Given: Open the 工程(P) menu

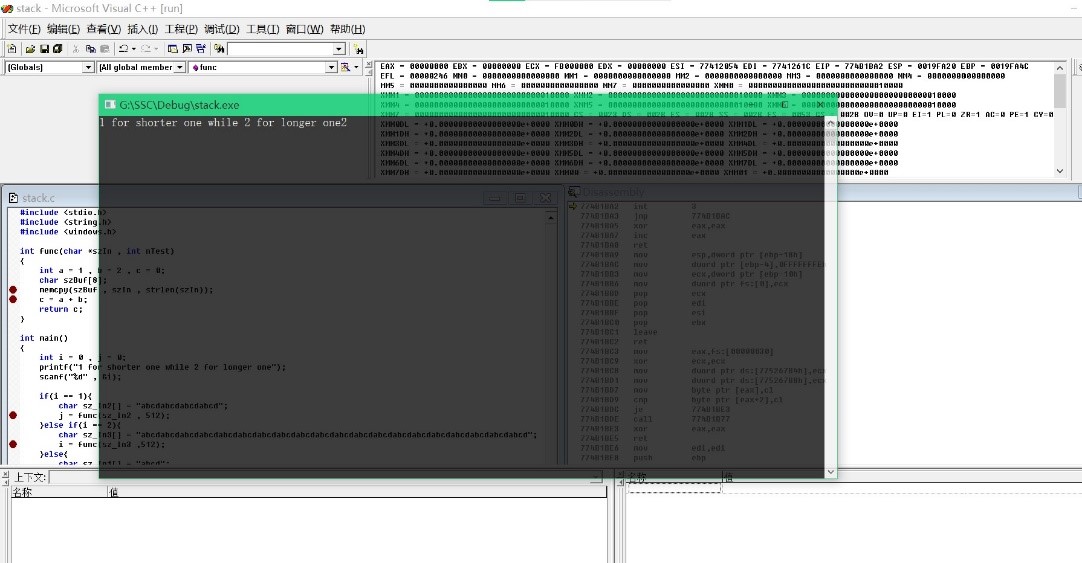Looking at the screenshot, I should [181, 29].
